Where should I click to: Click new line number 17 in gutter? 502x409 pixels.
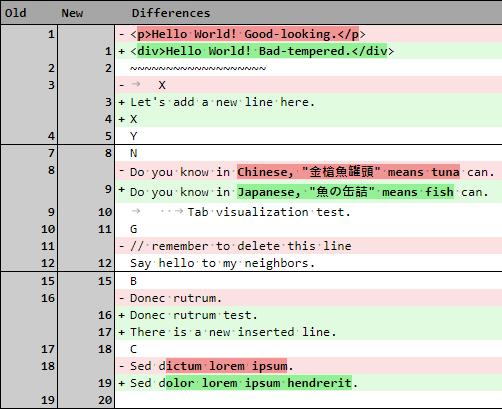pyautogui.click(x=105, y=332)
